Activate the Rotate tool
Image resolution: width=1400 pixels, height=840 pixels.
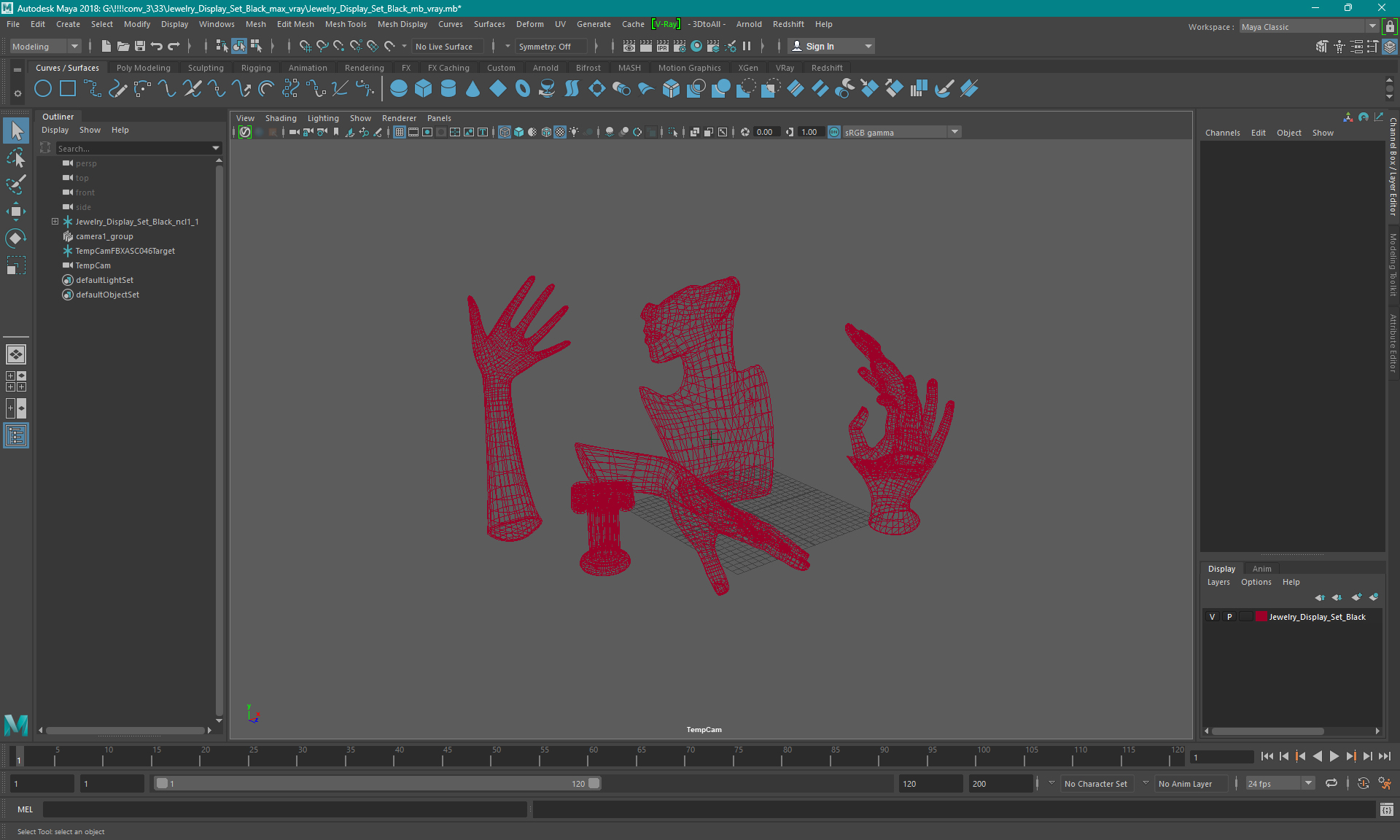16,238
